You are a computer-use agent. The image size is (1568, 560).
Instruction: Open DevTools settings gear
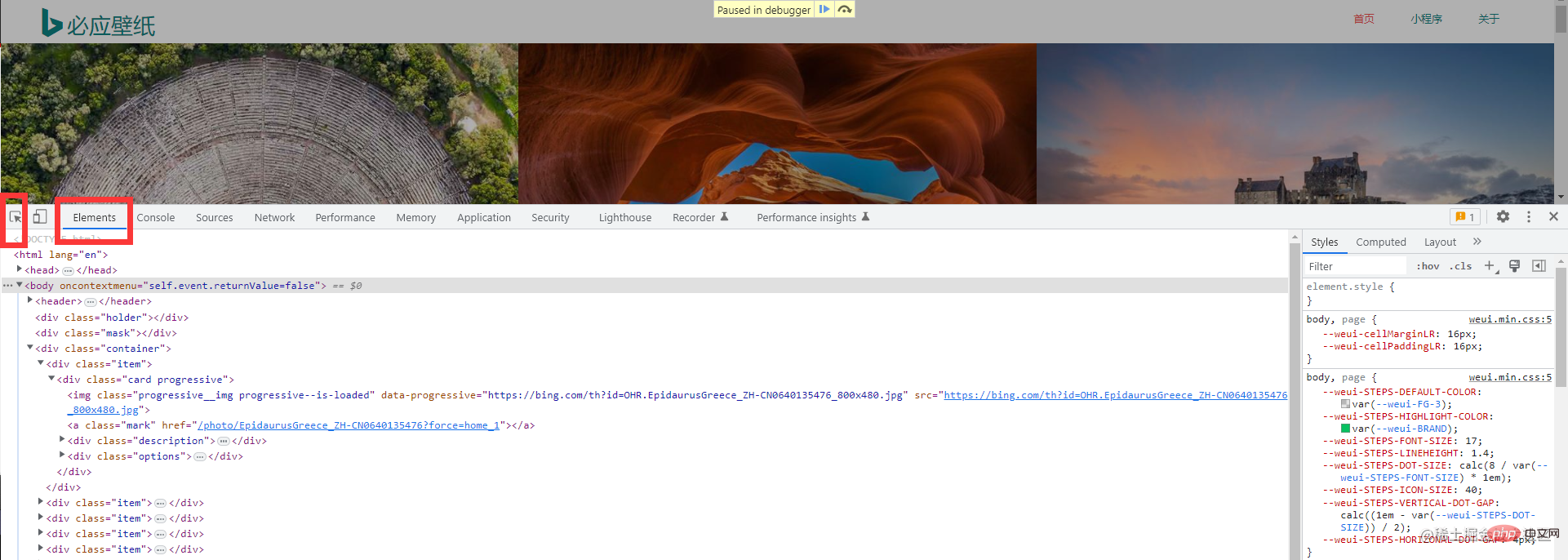tap(1503, 216)
